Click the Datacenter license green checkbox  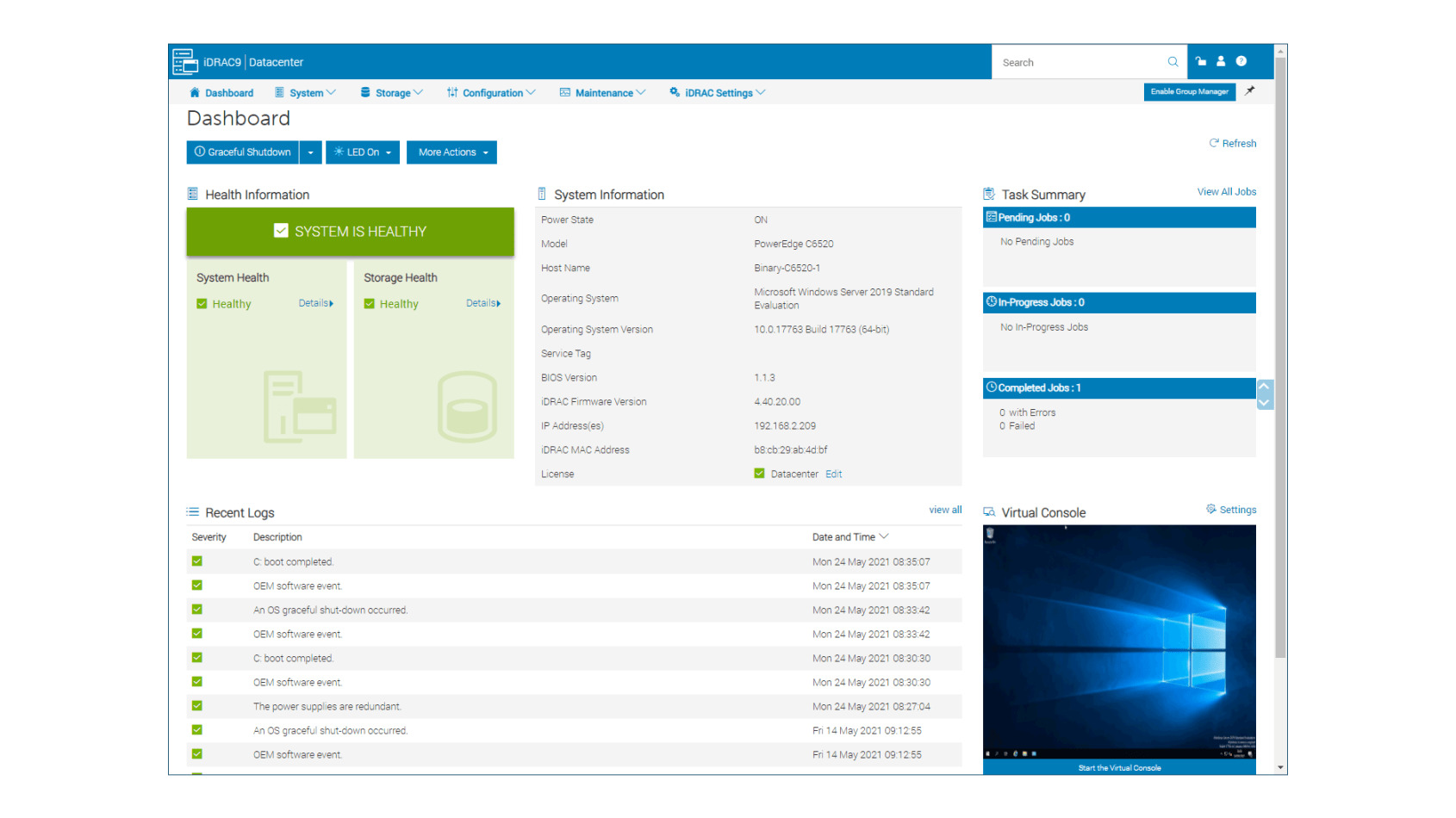click(x=759, y=474)
